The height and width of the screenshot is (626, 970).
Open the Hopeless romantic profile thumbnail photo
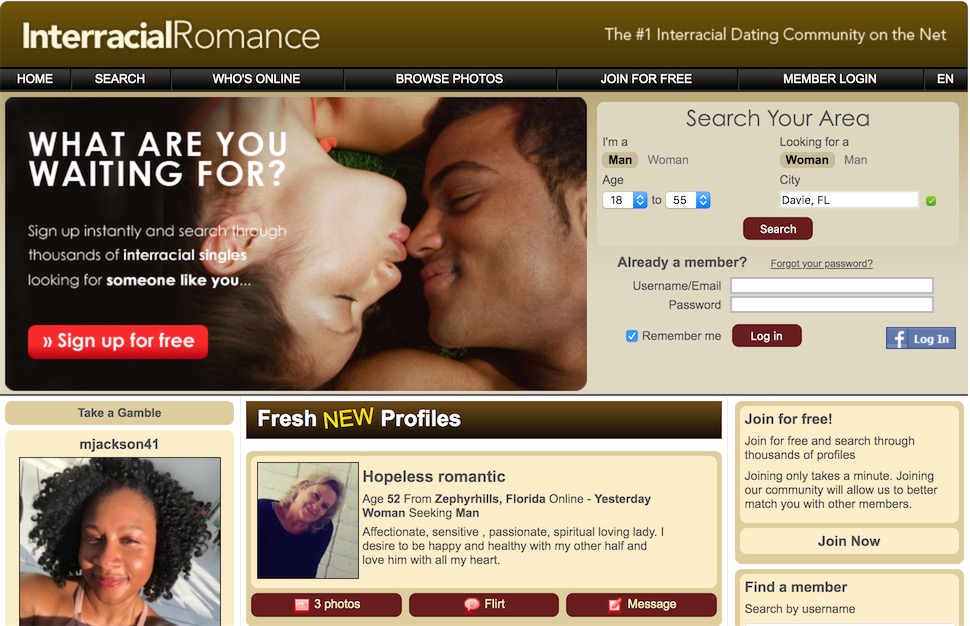pos(307,520)
